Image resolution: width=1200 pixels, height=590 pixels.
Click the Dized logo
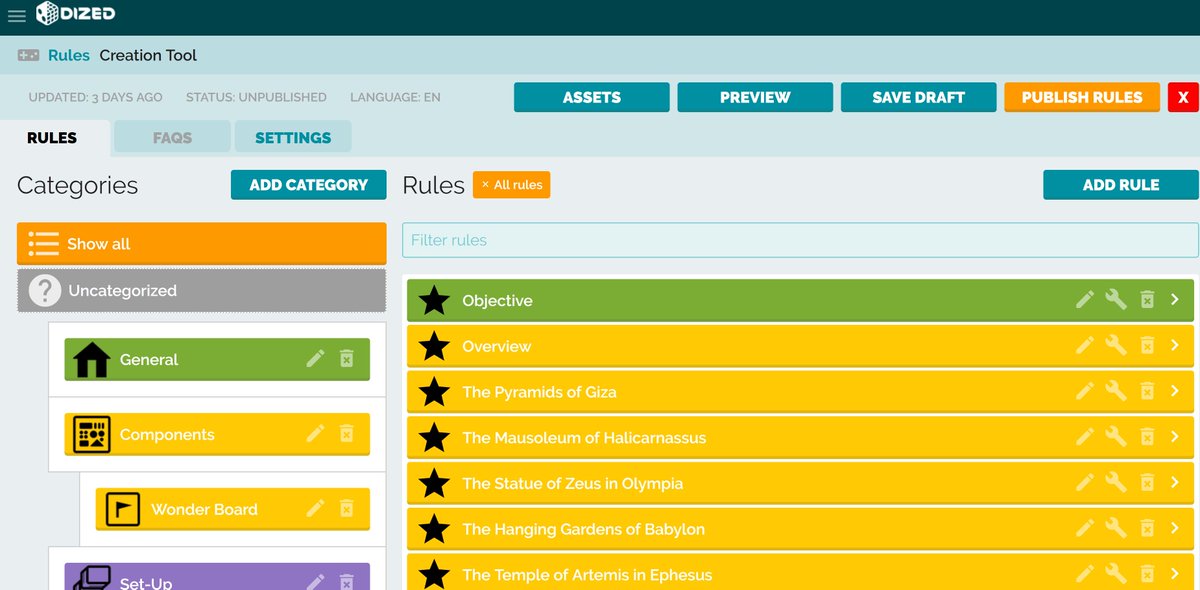75,14
